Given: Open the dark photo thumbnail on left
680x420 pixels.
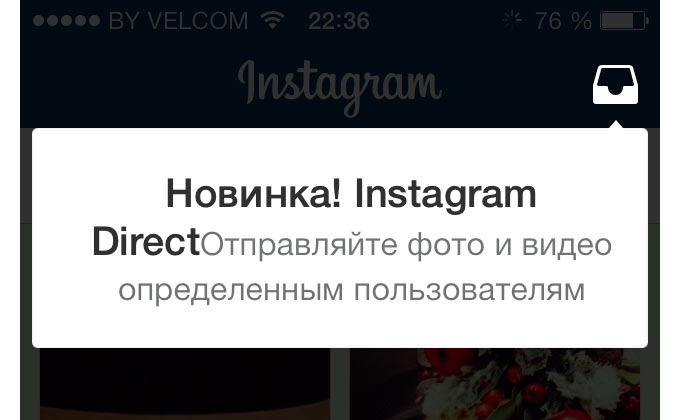Looking at the screenshot, I should coord(185,384).
